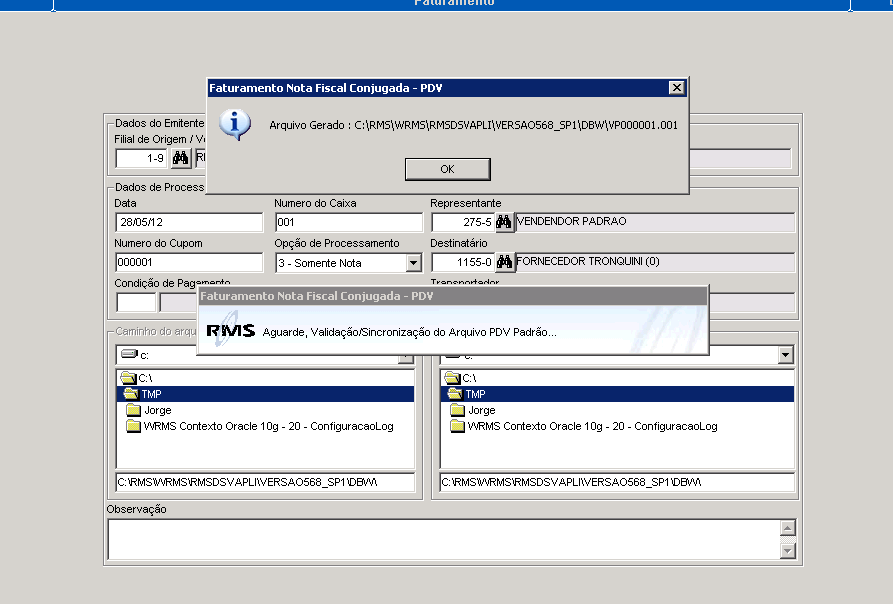Click open-folder icon beside left C:\
Viewport: 893px width, 604px height.
tap(128, 377)
